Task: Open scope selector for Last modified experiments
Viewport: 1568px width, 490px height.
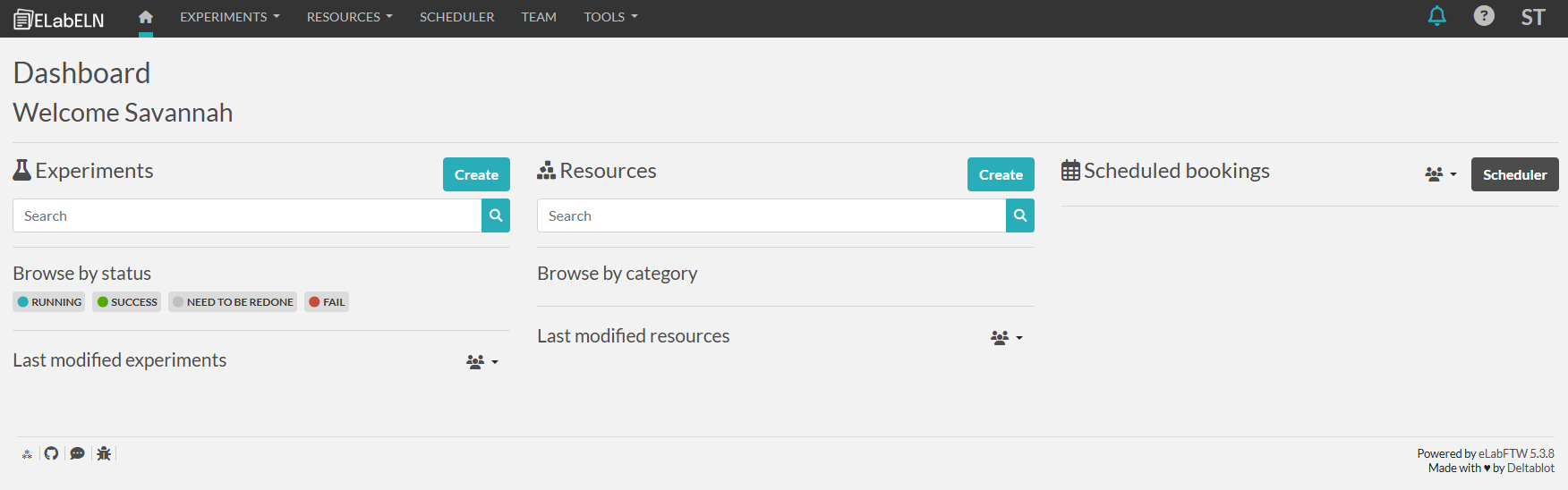Action: [x=481, y=362]
